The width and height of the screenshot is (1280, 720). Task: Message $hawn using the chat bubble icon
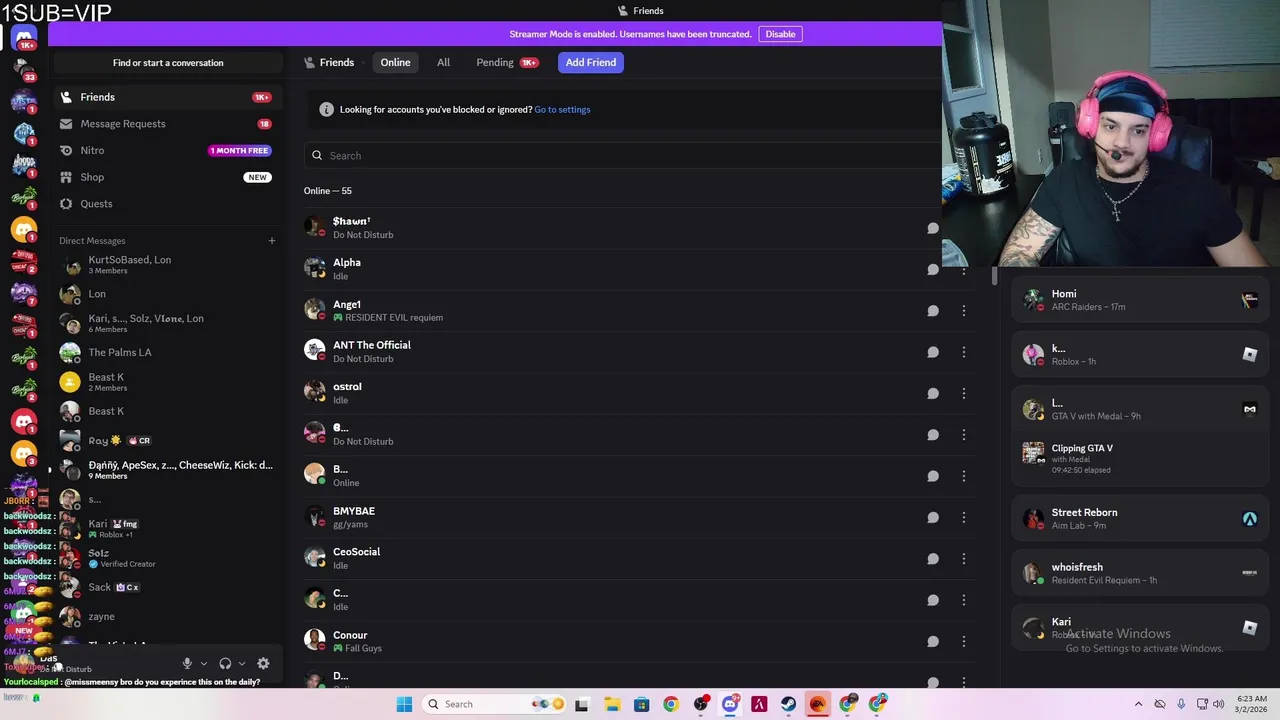pos(933,228)
